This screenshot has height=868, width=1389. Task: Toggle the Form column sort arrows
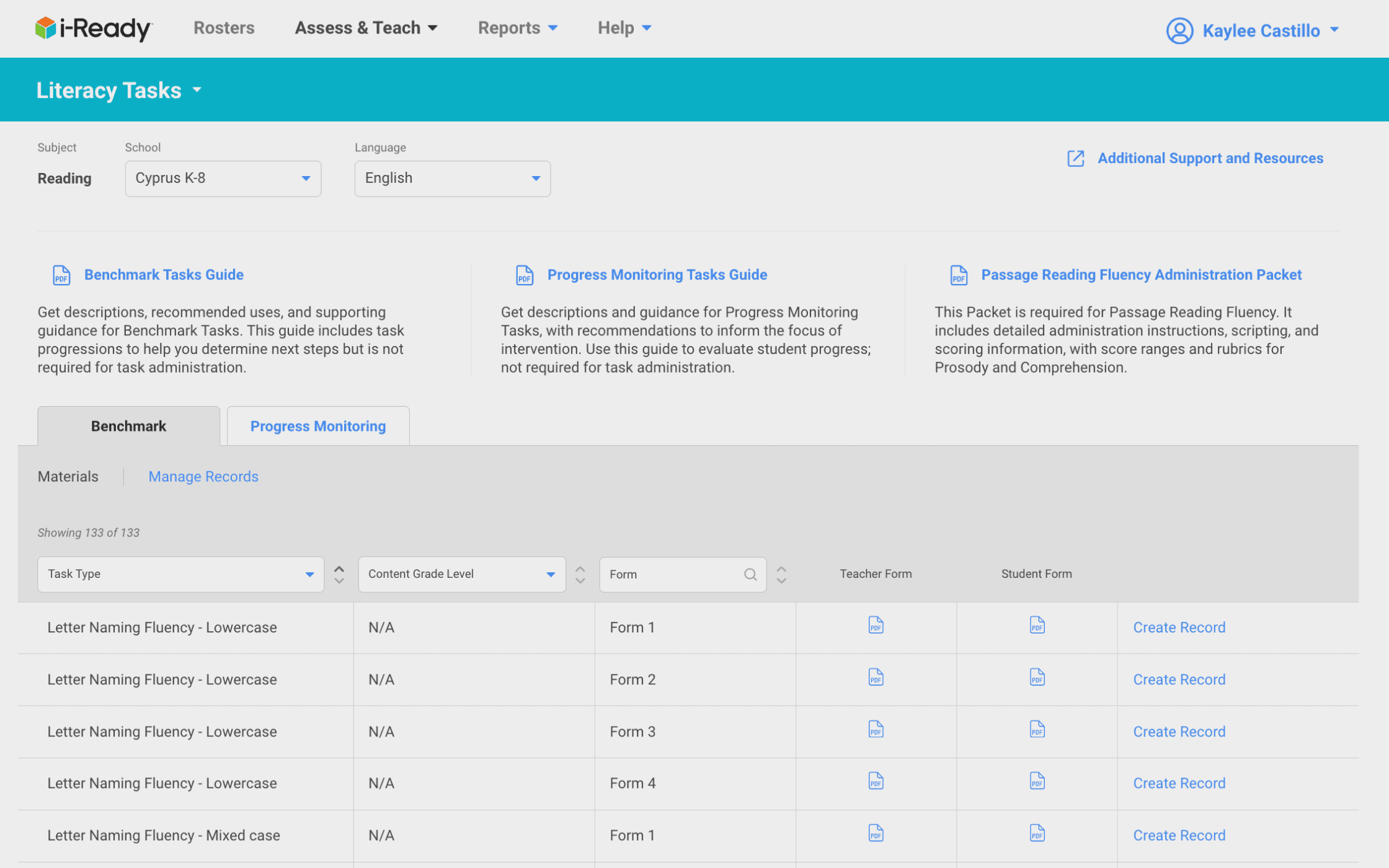(781, 574)
